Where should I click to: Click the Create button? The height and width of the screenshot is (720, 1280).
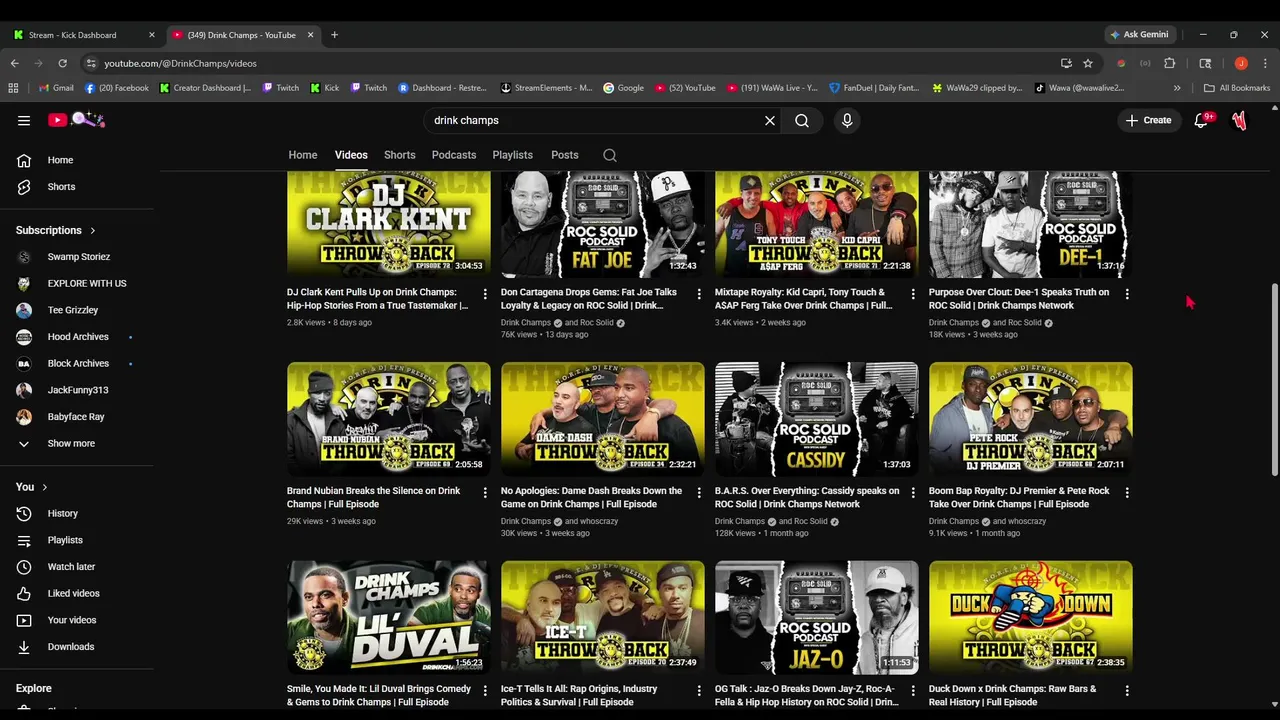[1148, 120]
